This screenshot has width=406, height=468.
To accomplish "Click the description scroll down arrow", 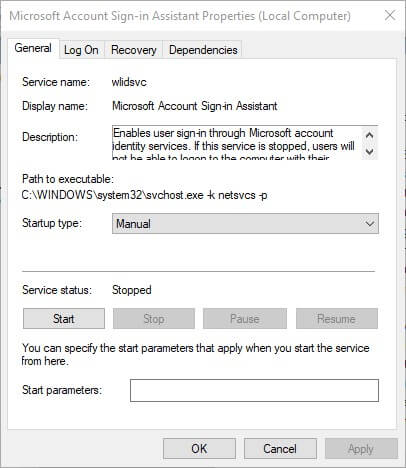I will tap(369, 151).
